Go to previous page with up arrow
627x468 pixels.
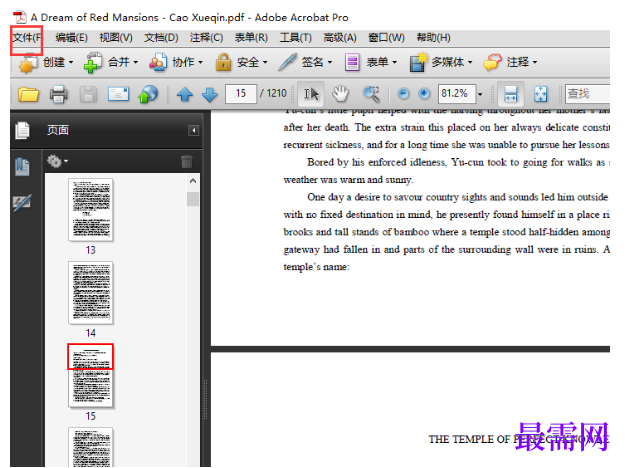coord(184,95)
